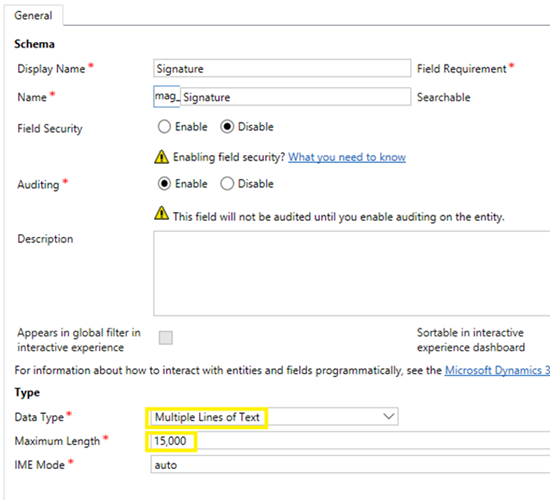The height and width of the screenshot is (500, 550).
Task: Select Enable radio for Auditing
Action: point(164,184)
